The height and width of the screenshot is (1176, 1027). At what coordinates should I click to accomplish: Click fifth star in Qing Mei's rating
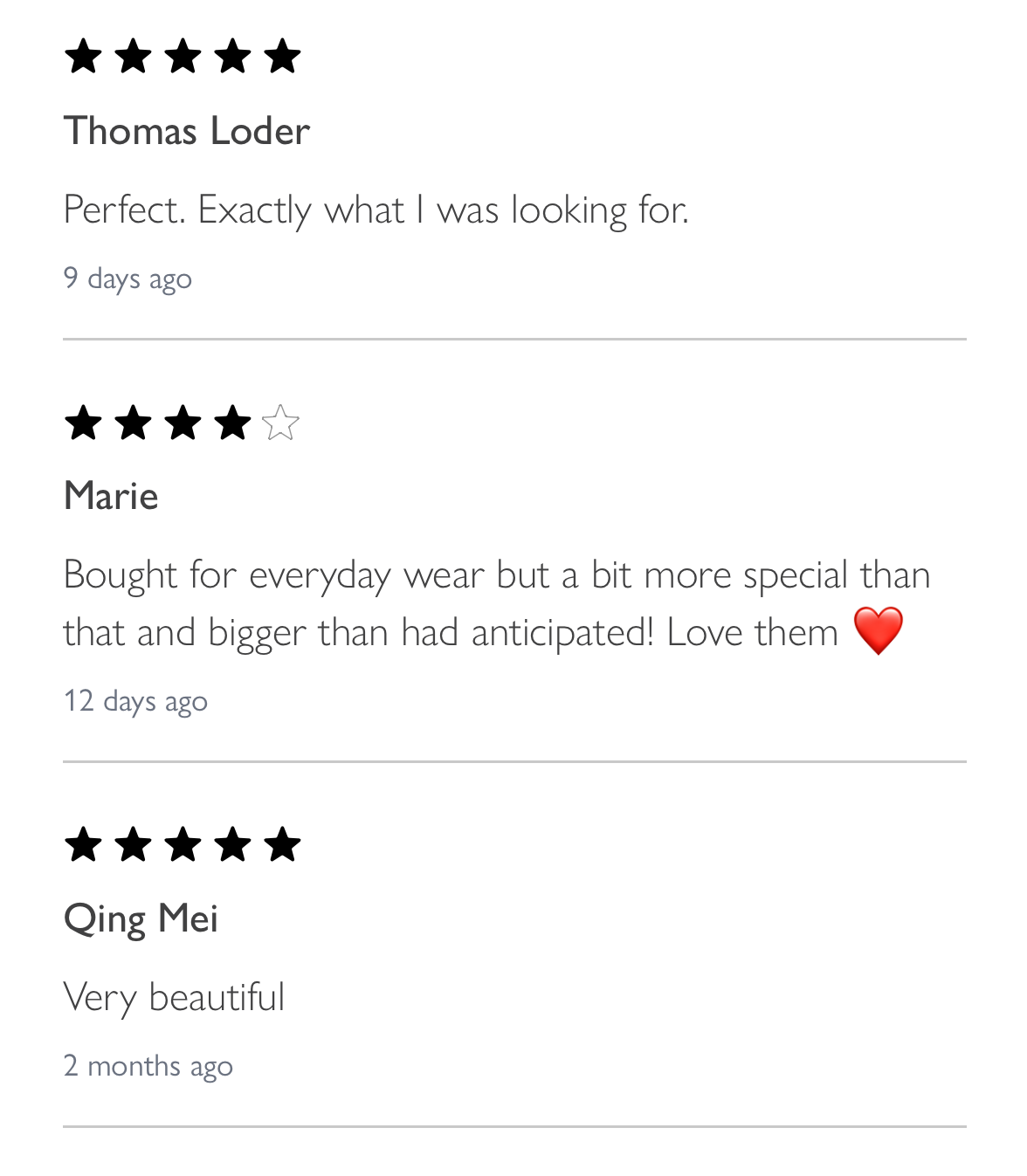(x=282, y=845)
